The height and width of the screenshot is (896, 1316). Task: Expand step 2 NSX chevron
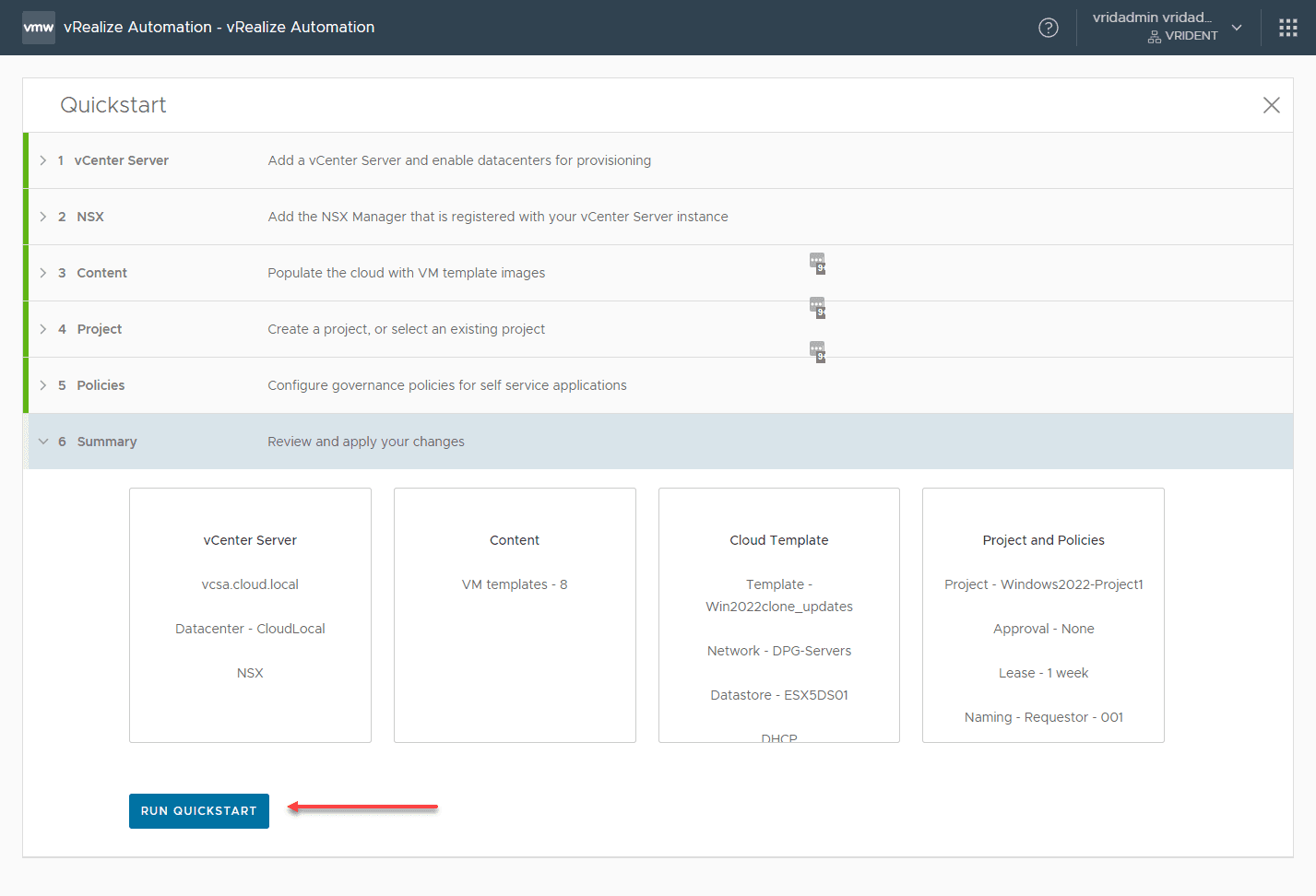(43, 217)
